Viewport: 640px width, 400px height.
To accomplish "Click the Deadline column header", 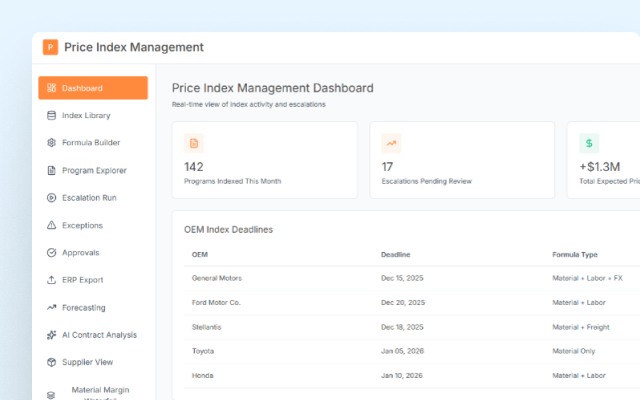I will pyautogui.click(x=396, y=255).
